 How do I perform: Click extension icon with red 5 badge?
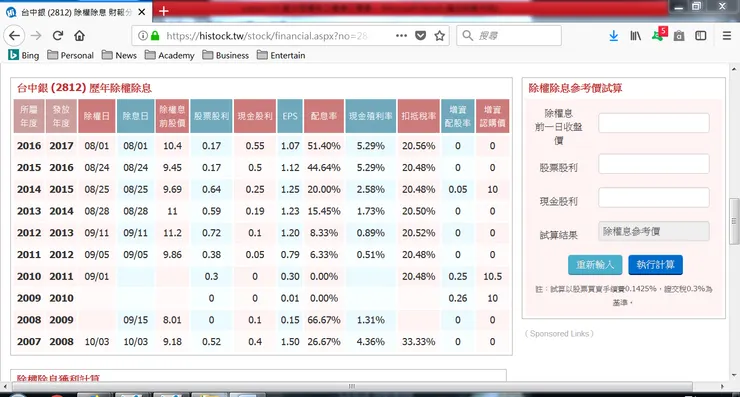[x=658, y=35]
